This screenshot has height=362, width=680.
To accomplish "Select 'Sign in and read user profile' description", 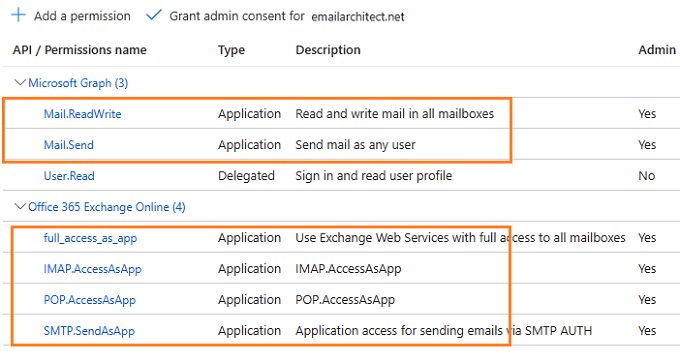I will [x=373, y=176].
